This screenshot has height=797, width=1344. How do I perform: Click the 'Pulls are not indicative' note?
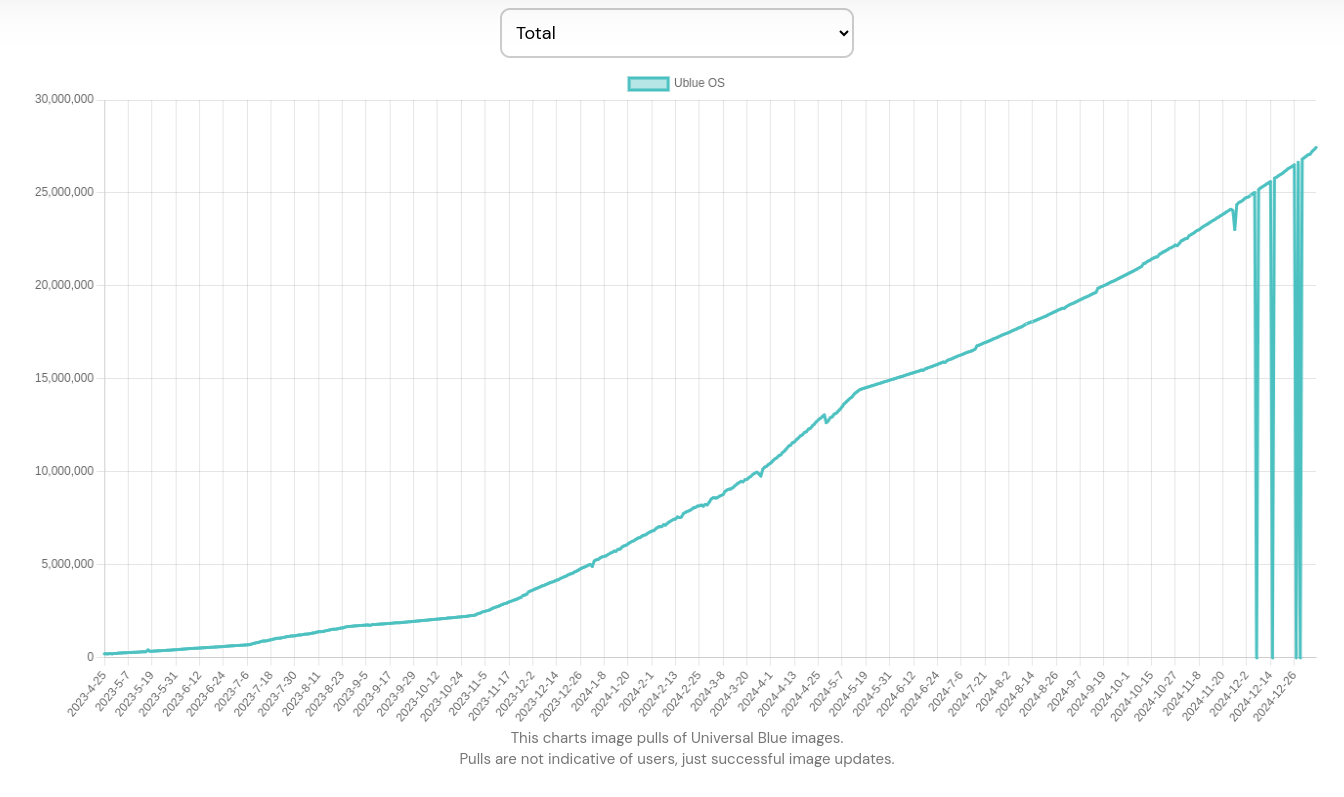point(676,759)
